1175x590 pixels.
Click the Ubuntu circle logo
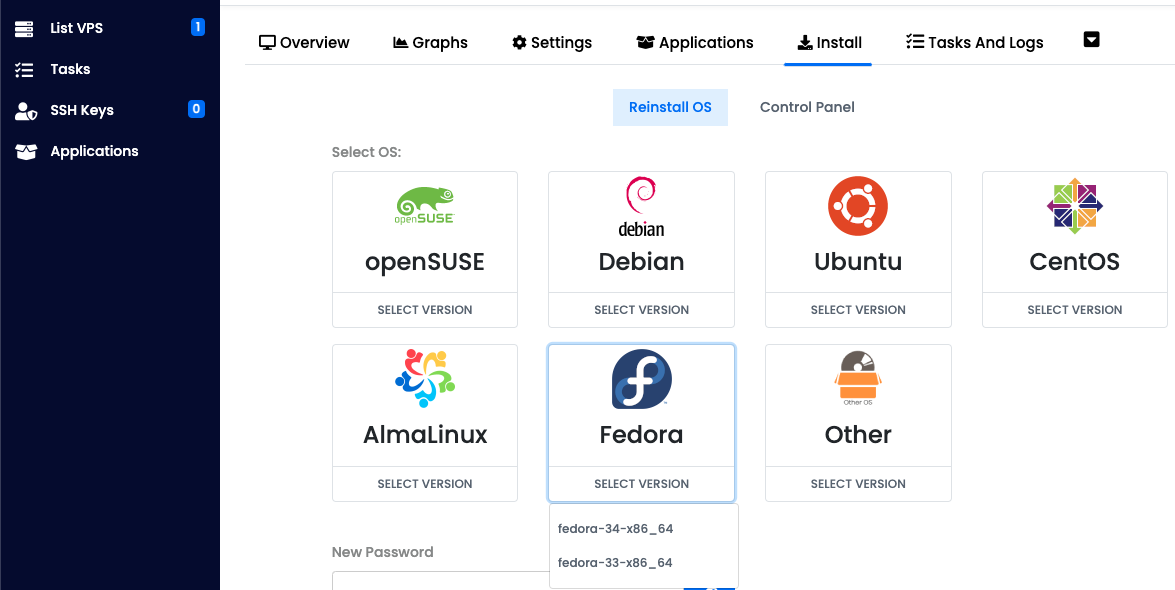(858, 206)
